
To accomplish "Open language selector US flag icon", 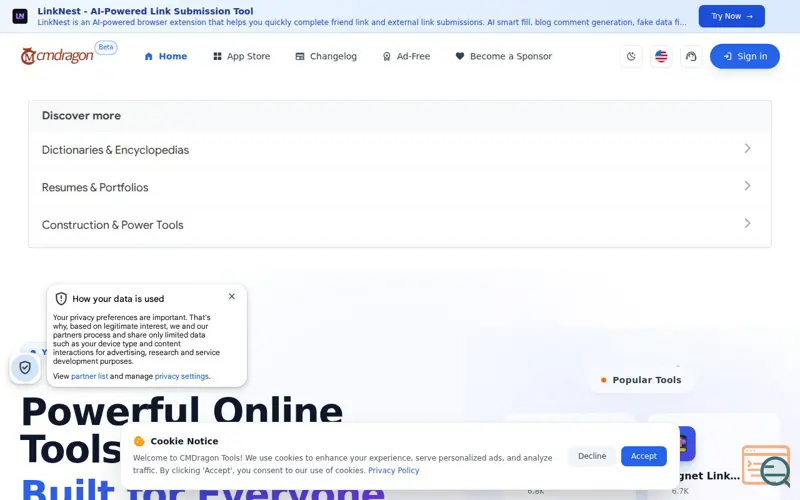I will pos(661,56).
